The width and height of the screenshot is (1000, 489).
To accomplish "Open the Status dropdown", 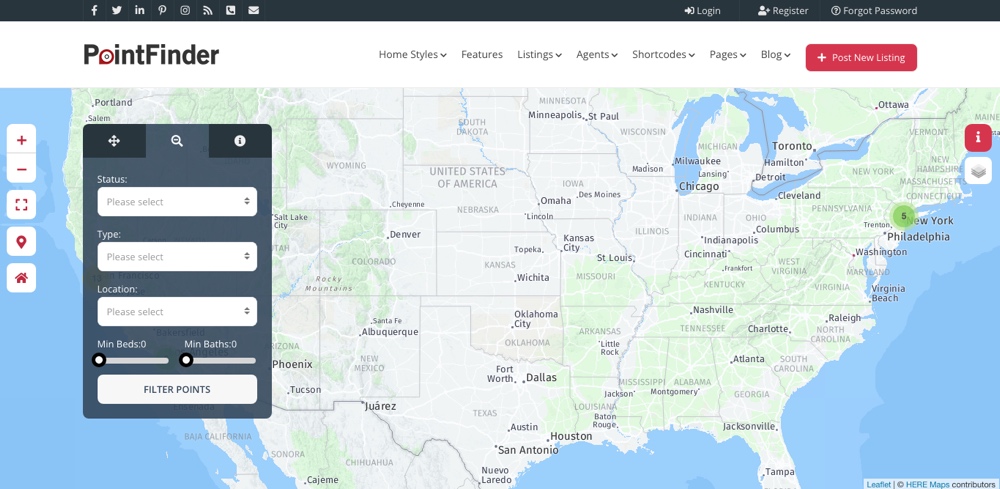I will click(177, 201).
